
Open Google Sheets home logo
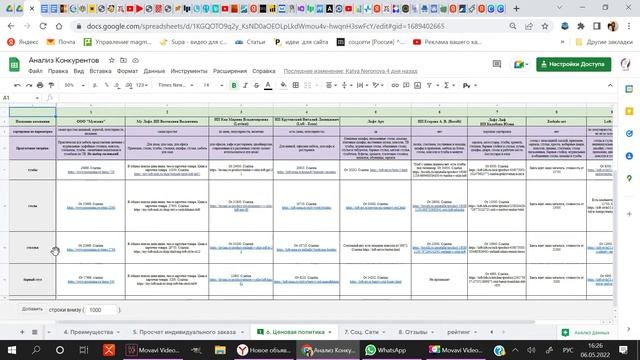click(14, 64)
